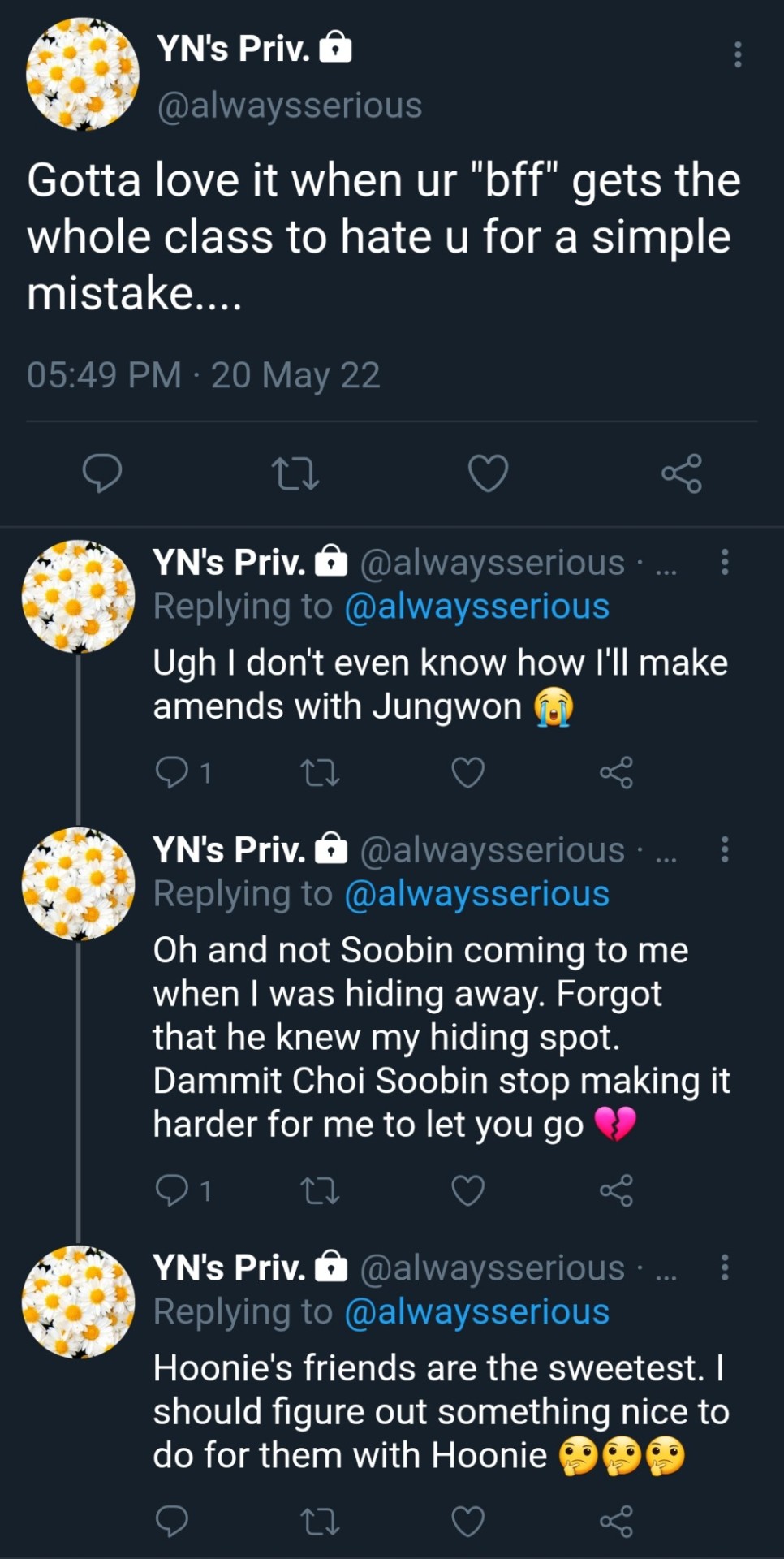Image resolution: width=784 pixels, height=1559 pixels.
Task: Share the main tweet via share icon
Action: (682, 473)
